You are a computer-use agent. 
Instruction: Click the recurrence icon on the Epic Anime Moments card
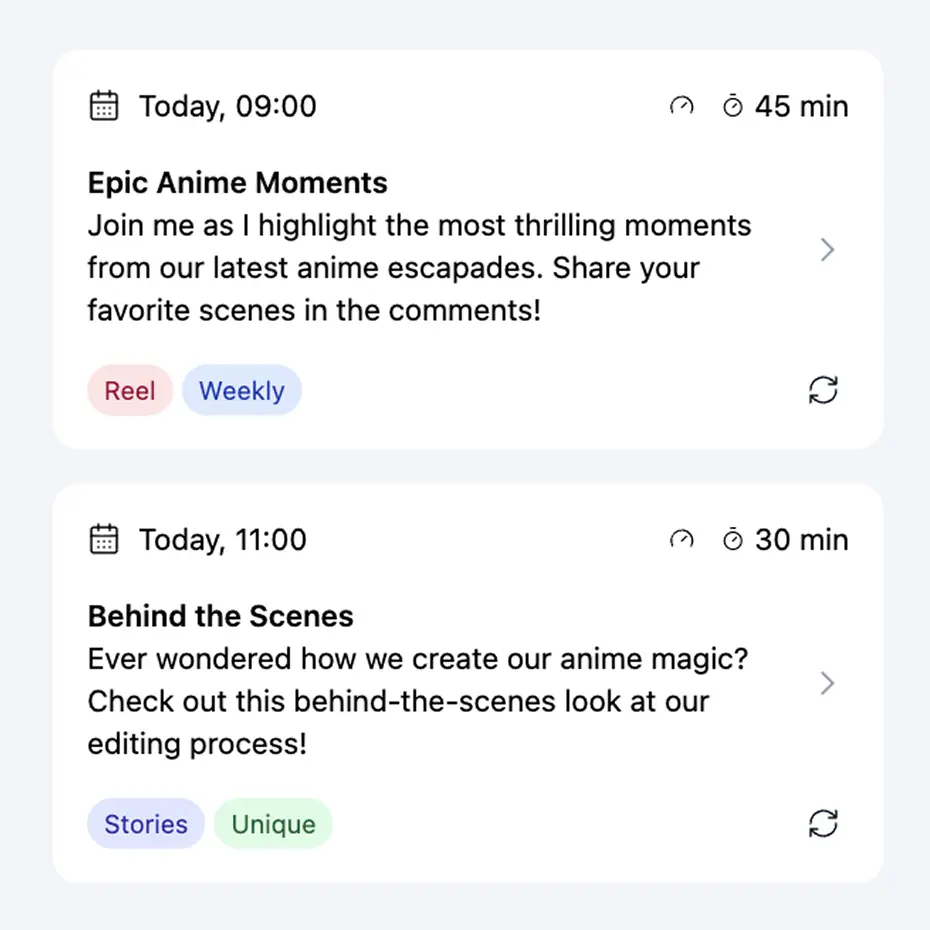tap(822, 390)
